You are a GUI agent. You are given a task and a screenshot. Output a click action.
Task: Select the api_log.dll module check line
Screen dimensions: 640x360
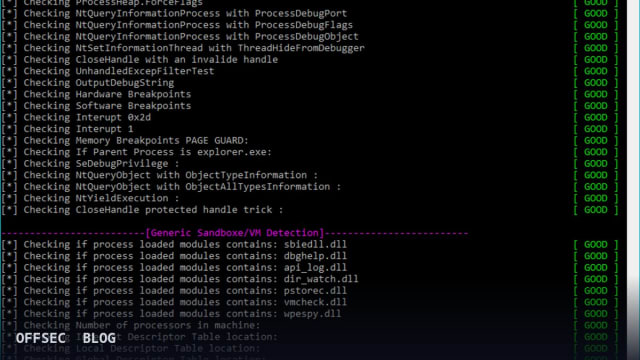click(174, 268)
